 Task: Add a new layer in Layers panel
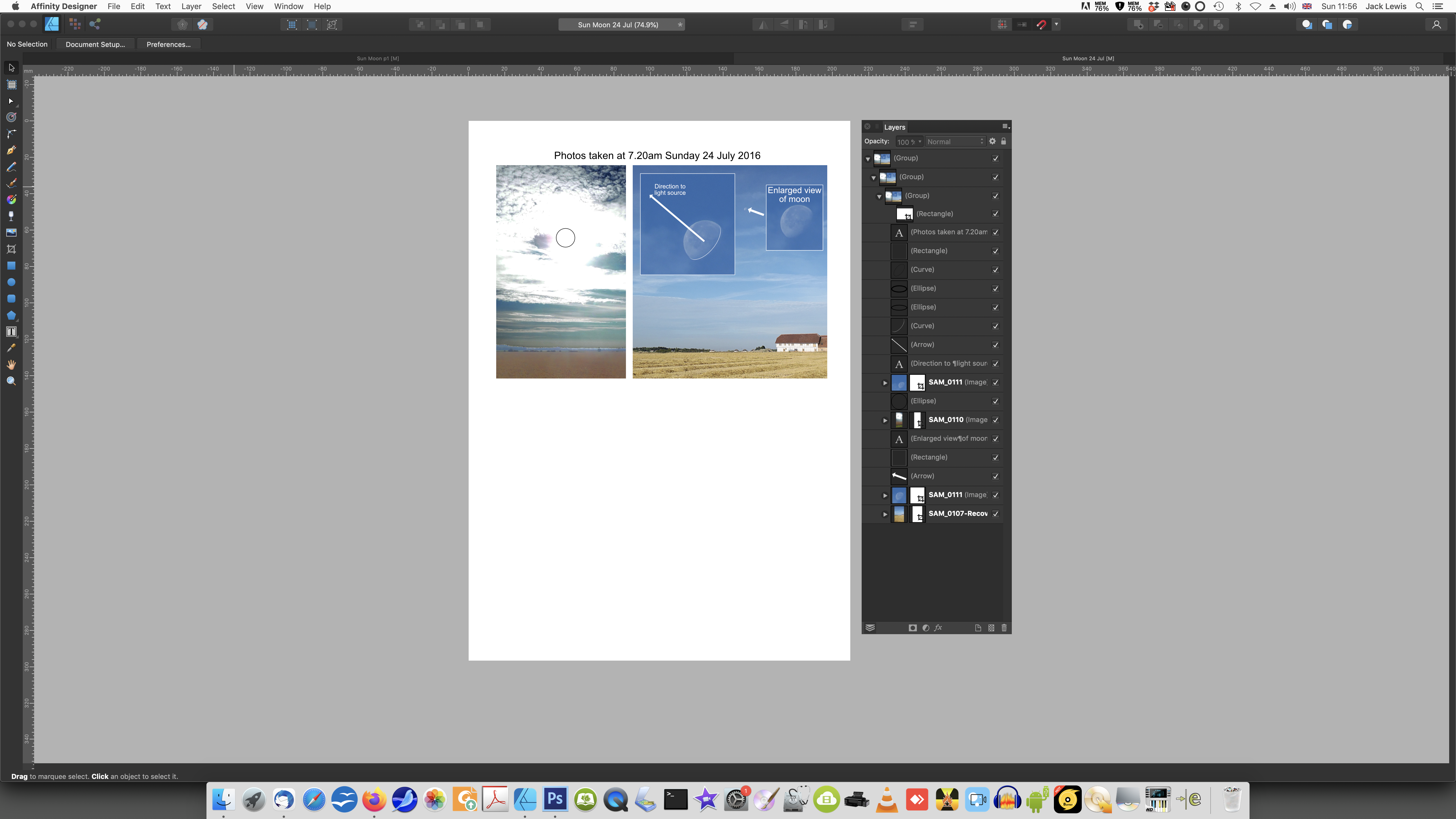(x=978, y=628)
